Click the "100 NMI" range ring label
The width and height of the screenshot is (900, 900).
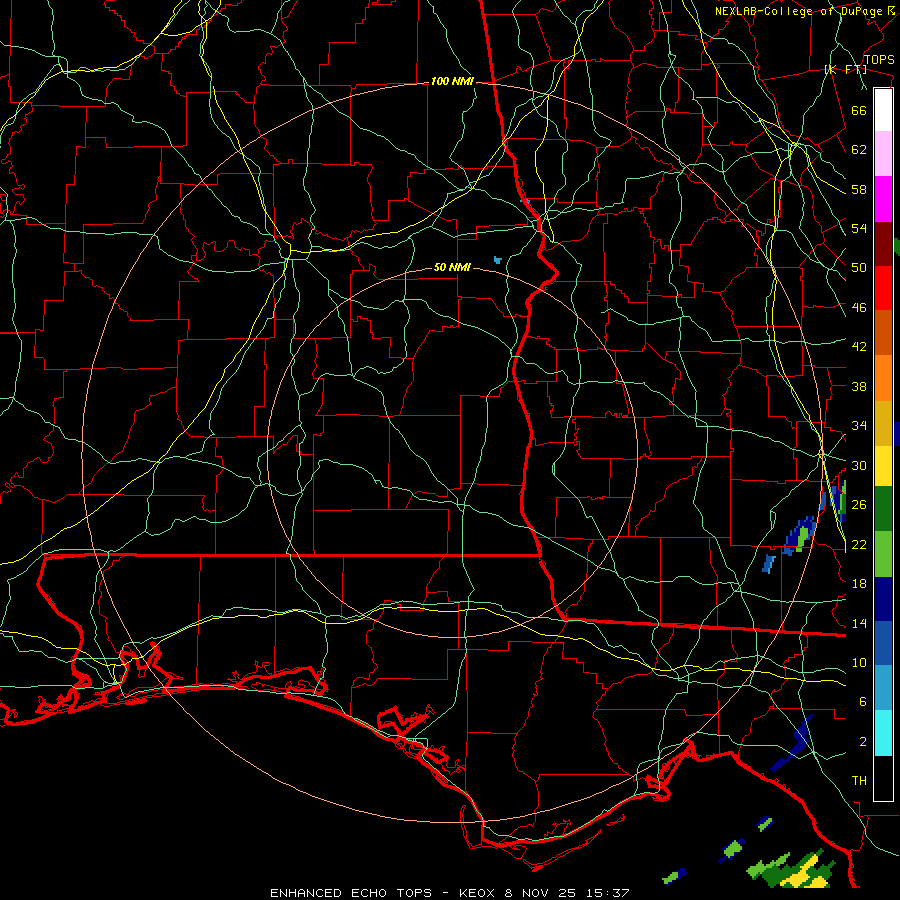tap(452, 82)
